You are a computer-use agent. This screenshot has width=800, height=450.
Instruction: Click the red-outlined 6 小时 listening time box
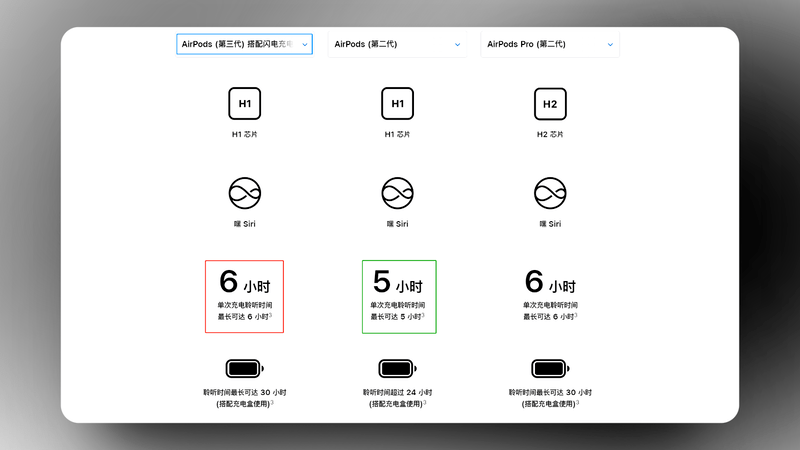coord(245,296)
